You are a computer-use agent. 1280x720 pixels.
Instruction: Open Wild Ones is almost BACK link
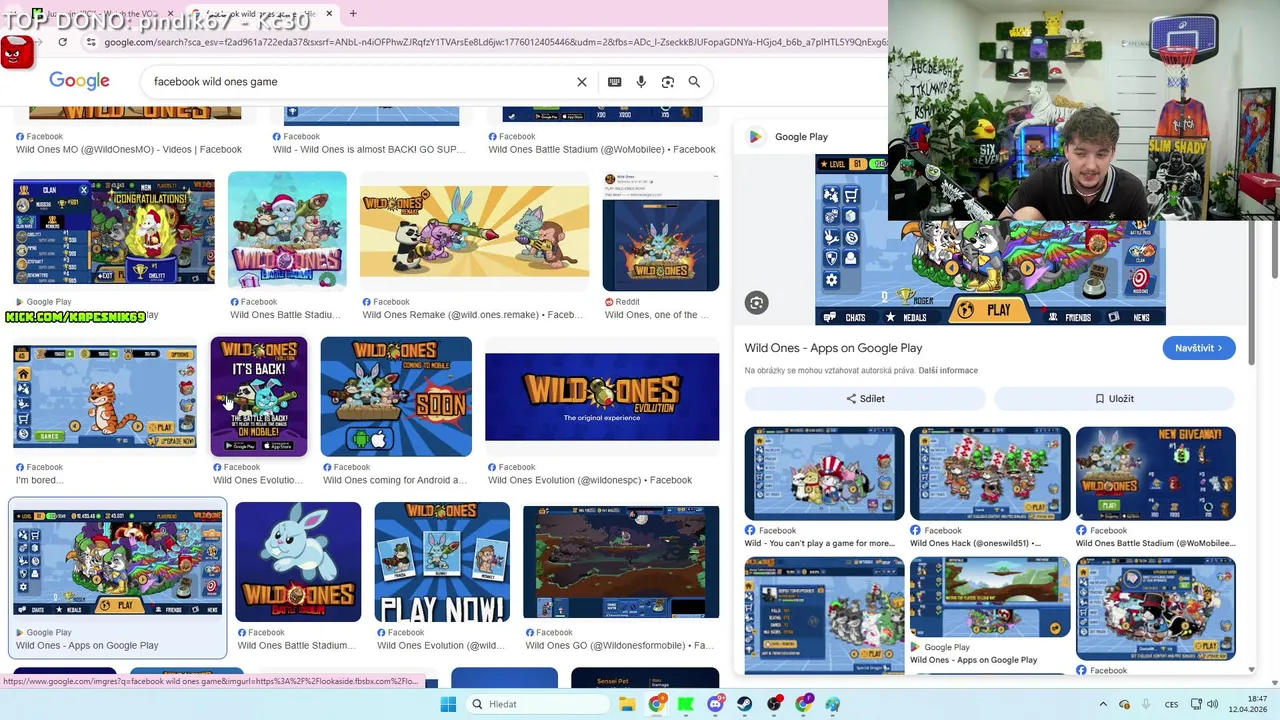(369, 150)
